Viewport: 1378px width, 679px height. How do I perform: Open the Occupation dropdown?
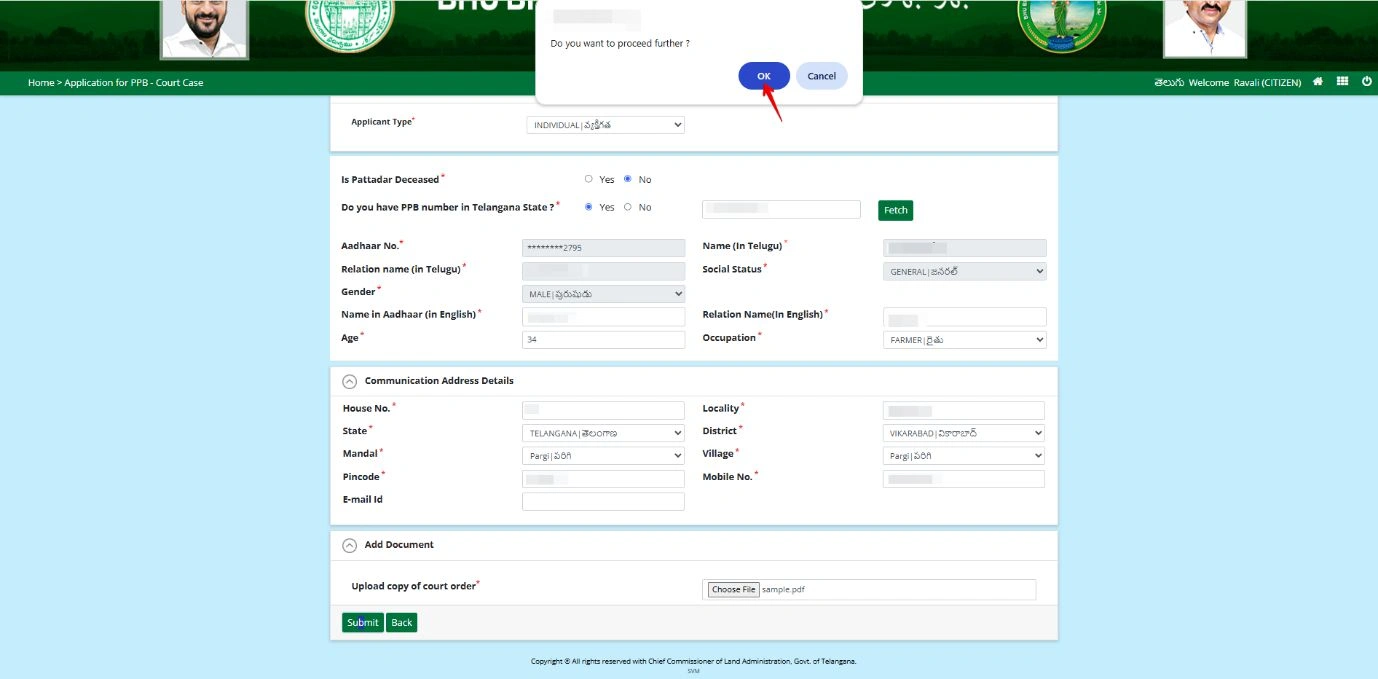pos(964,340)
